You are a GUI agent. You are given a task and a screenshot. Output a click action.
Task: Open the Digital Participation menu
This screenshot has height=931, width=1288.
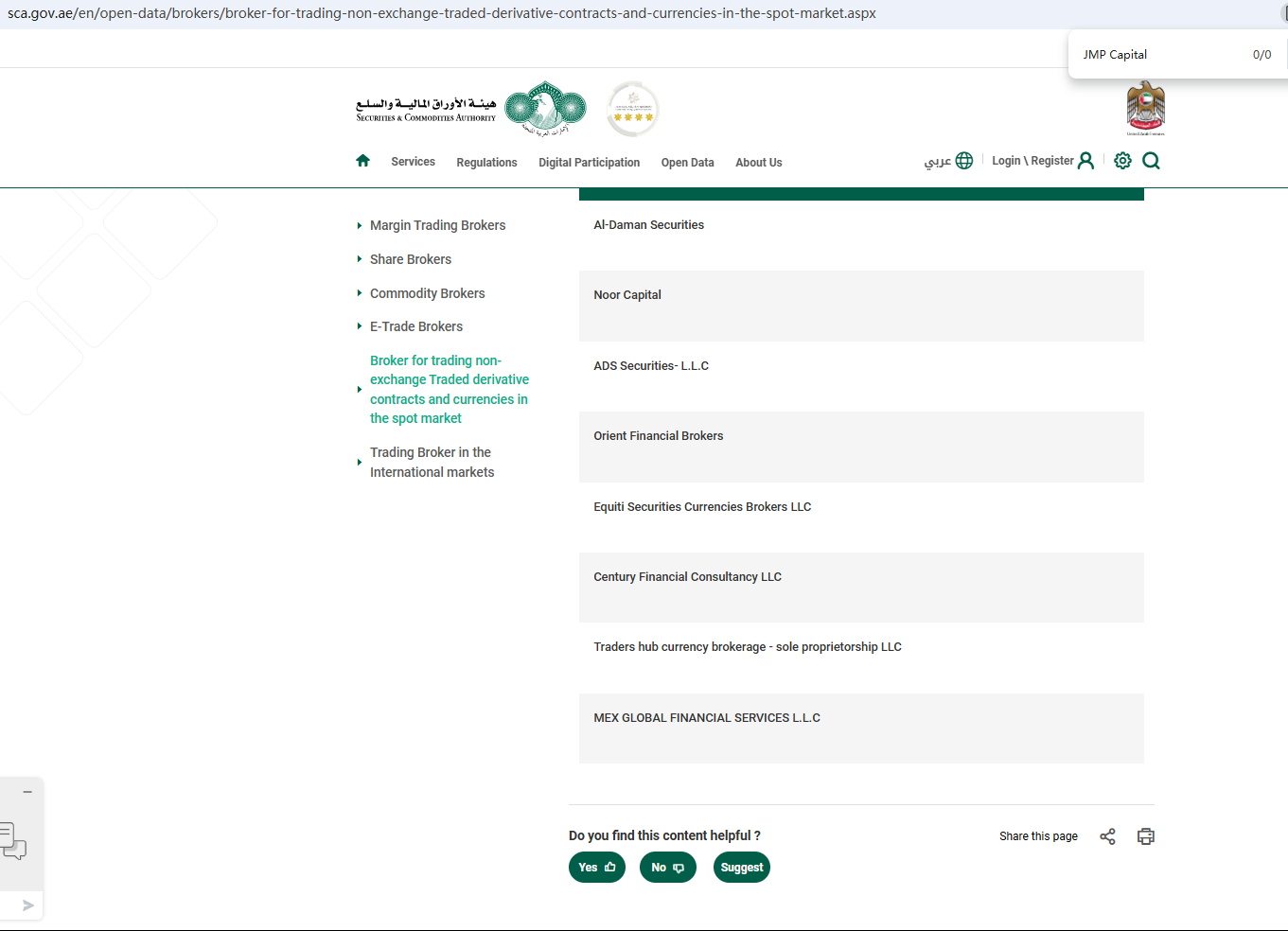[x=590, y=163]
